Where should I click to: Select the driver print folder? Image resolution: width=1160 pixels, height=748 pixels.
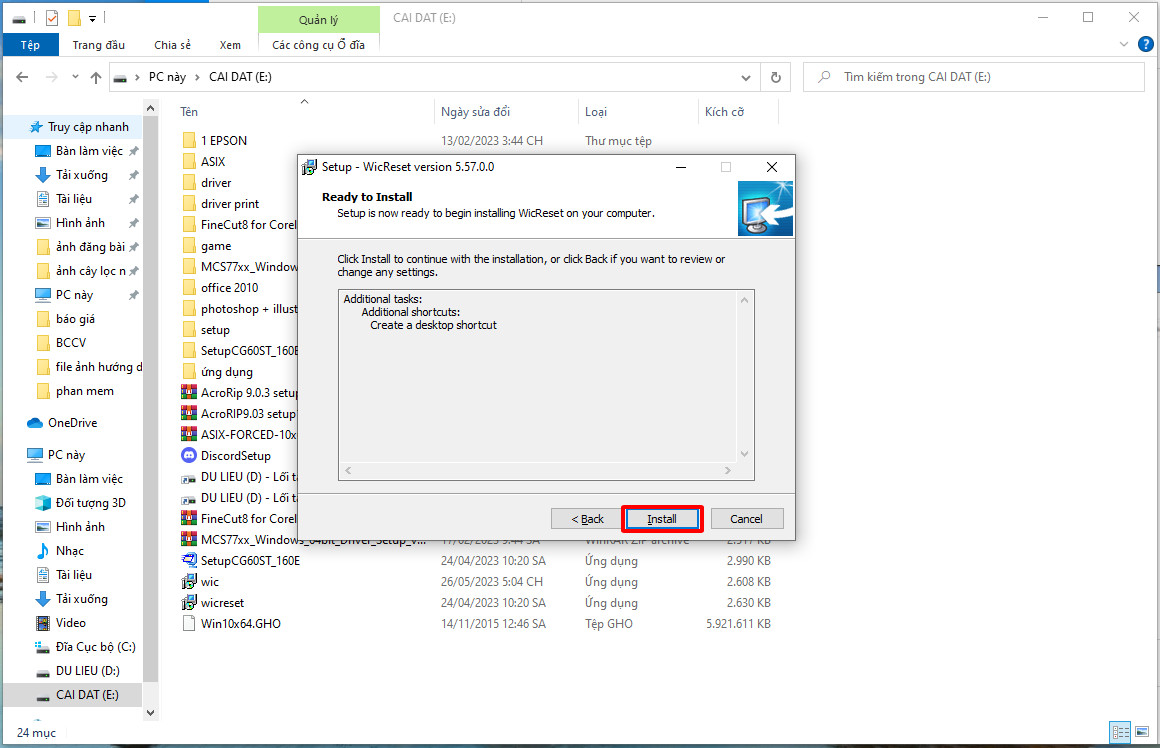coord(230,203)
